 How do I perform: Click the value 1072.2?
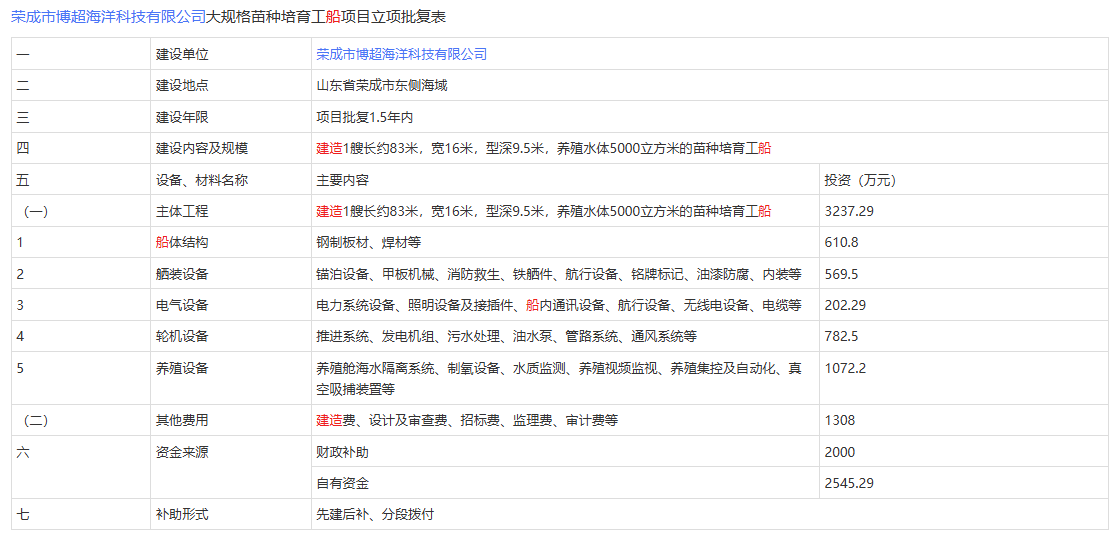point(845,369)
